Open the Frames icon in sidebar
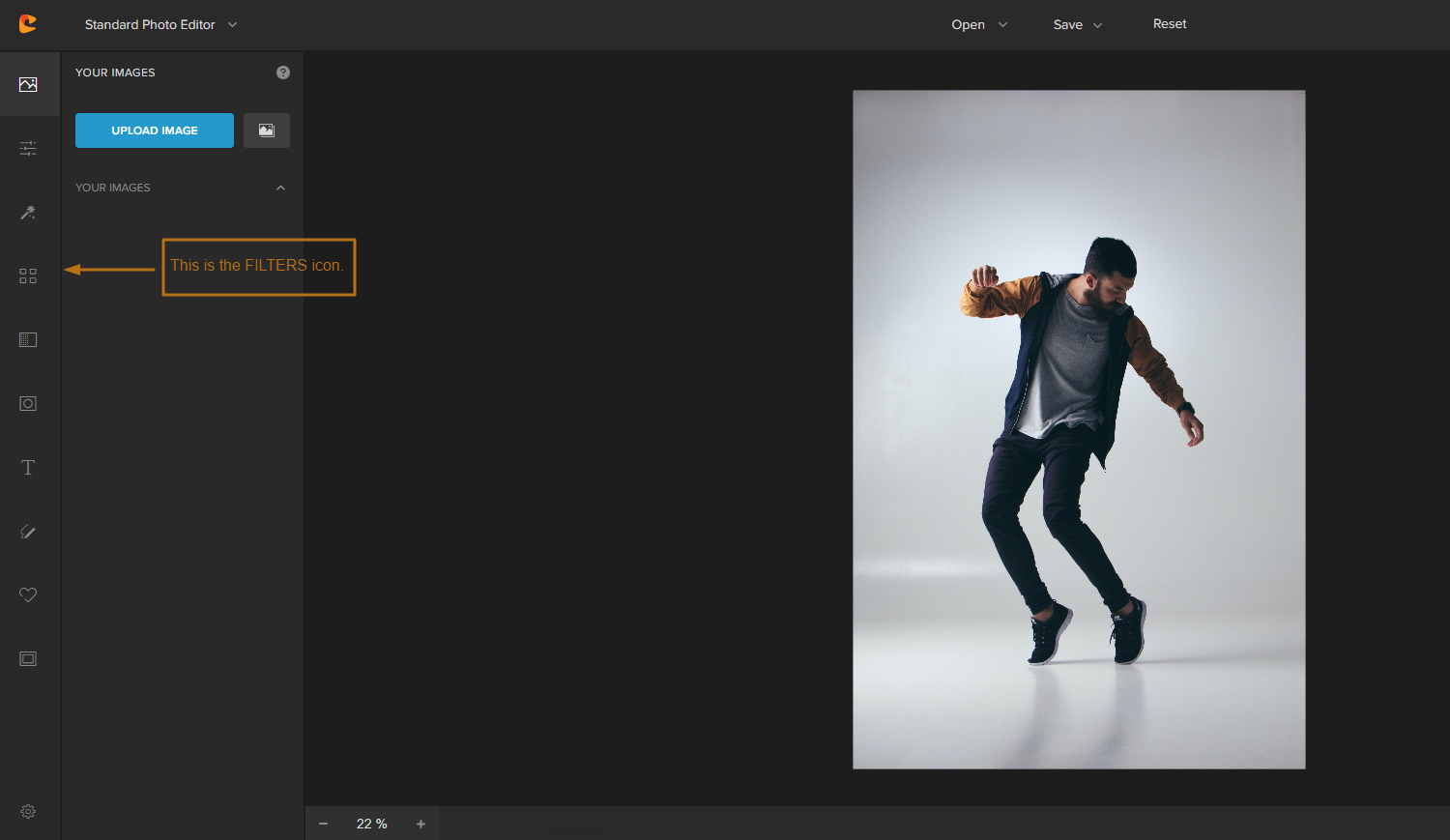The image size is (1450, 840). pyautogui.click(x=28, y=659)
